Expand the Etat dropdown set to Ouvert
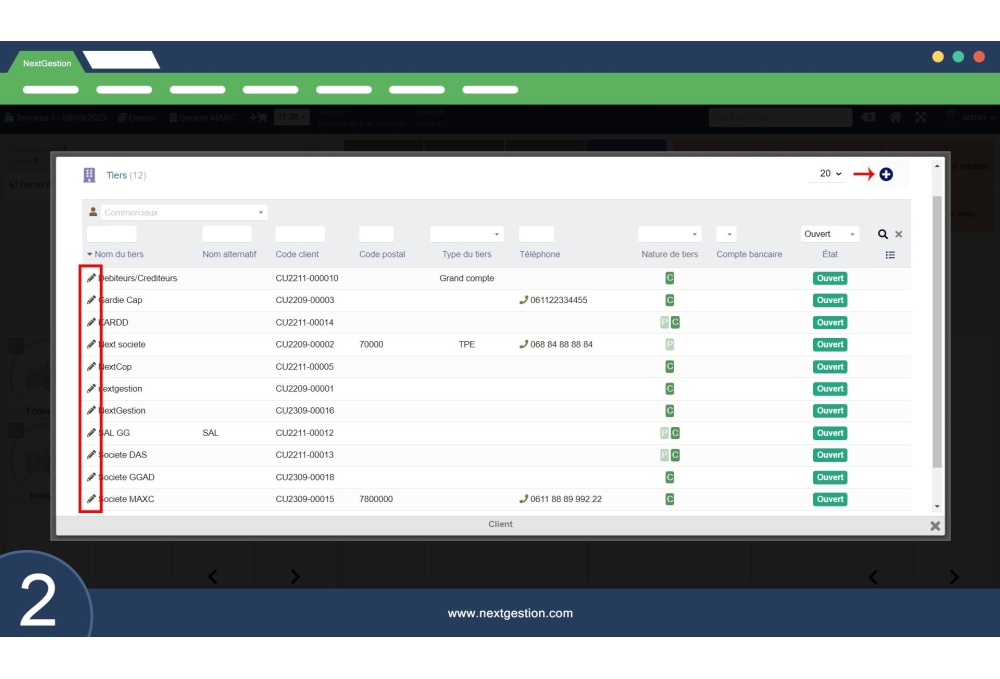The image size is (1000, 679). pos(831,233)
